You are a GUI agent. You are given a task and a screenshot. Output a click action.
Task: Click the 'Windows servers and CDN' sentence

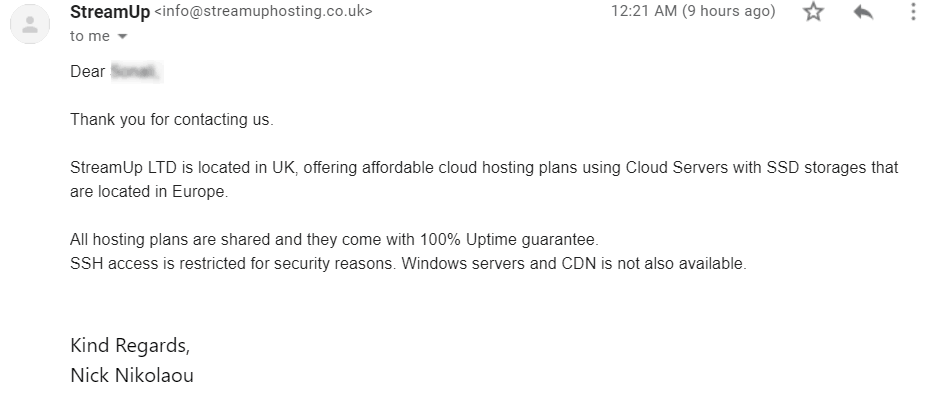[x=574, y=264]
